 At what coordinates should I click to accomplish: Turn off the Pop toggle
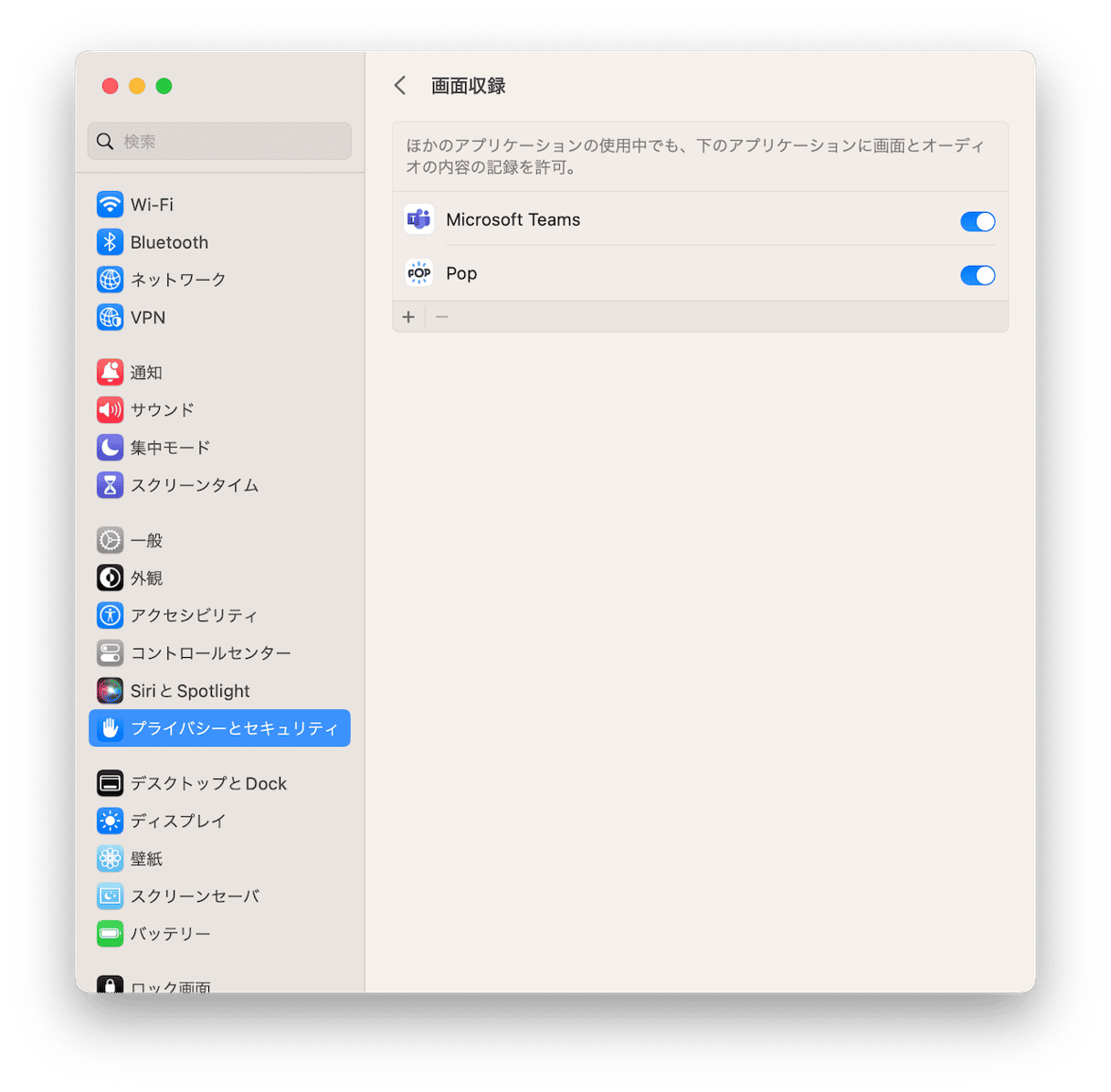[978, 275]
